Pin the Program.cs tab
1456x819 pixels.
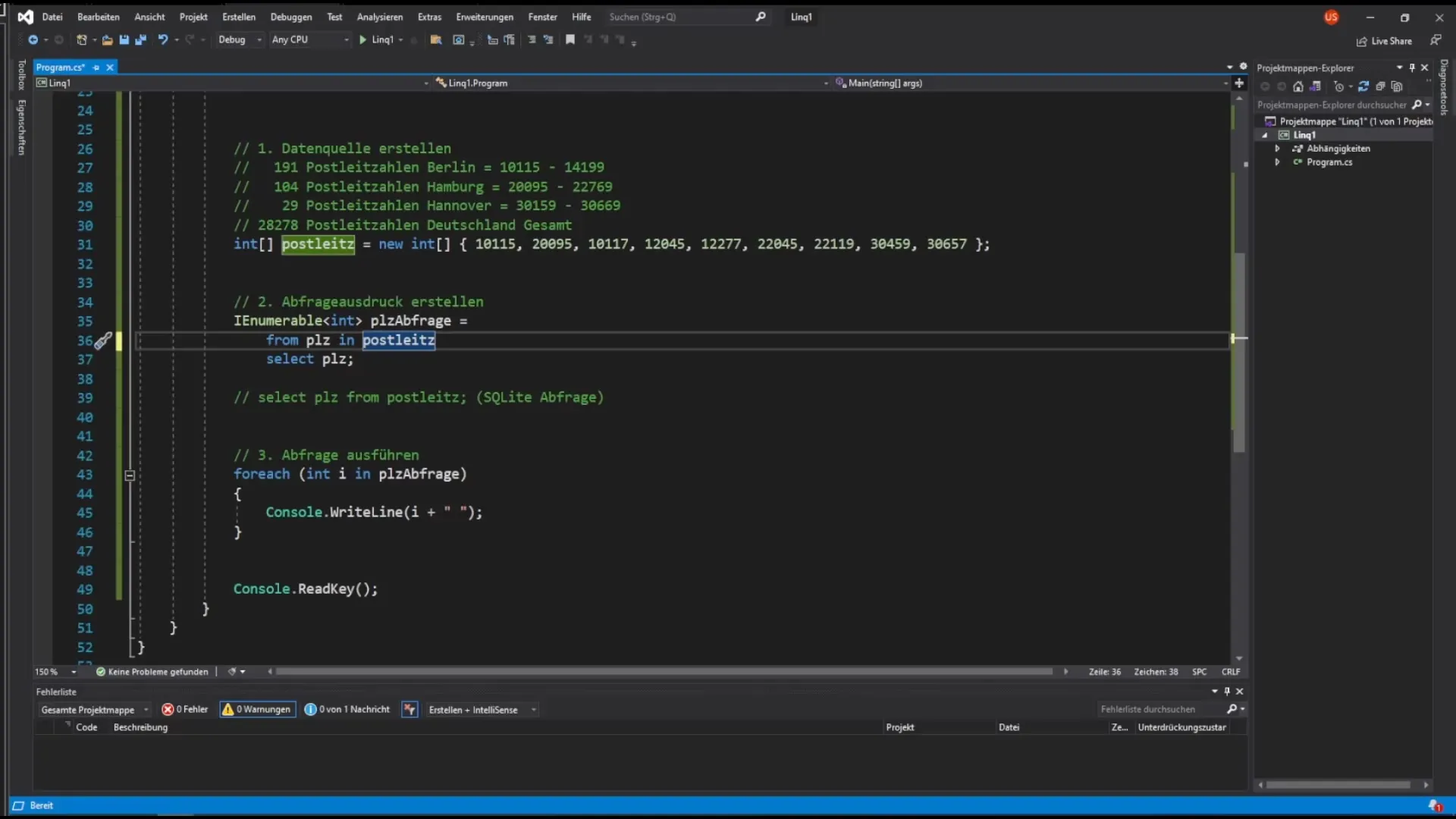tap(96, 67)
